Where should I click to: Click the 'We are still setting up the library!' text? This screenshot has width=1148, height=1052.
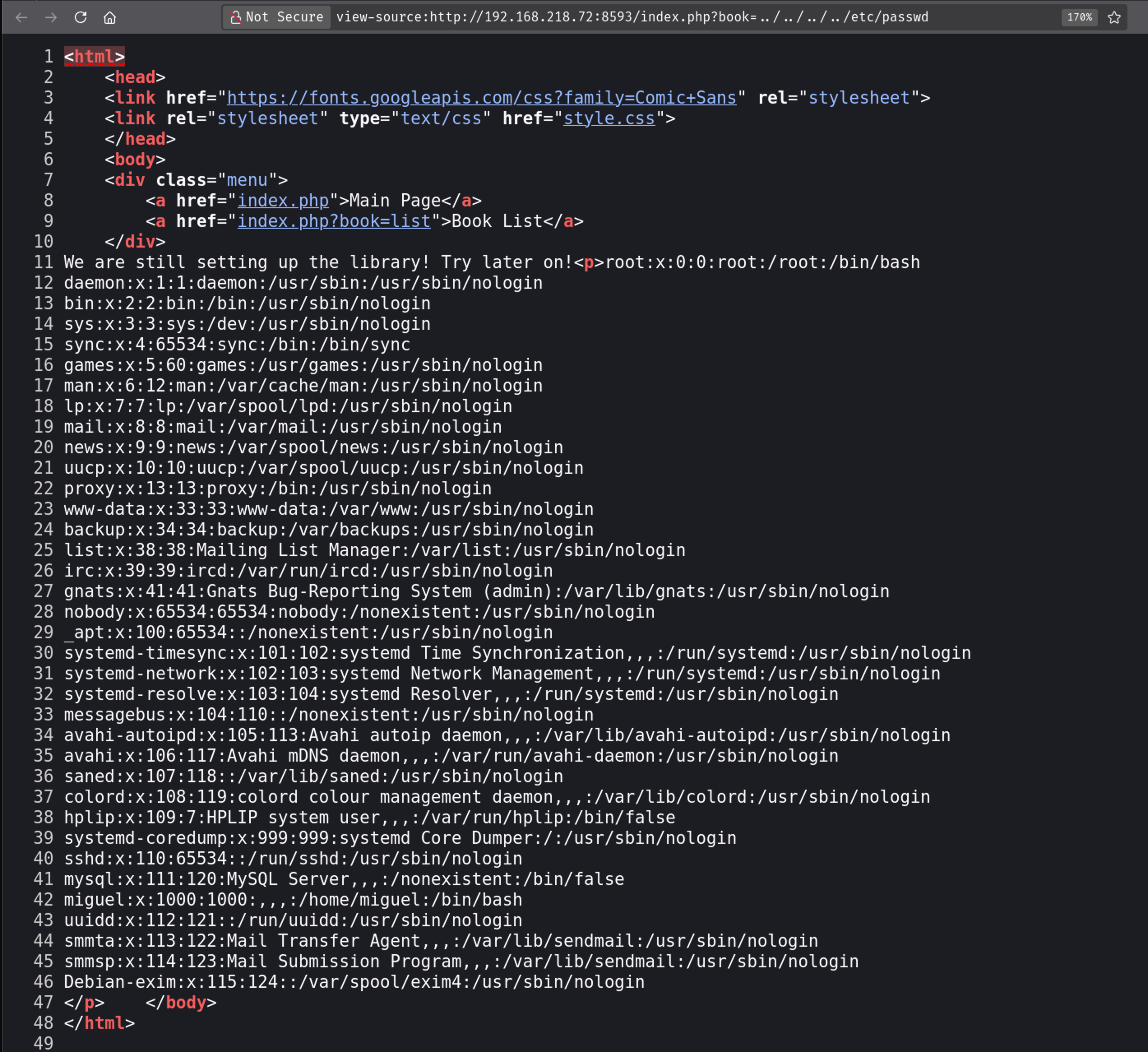[x=247, y=262]
